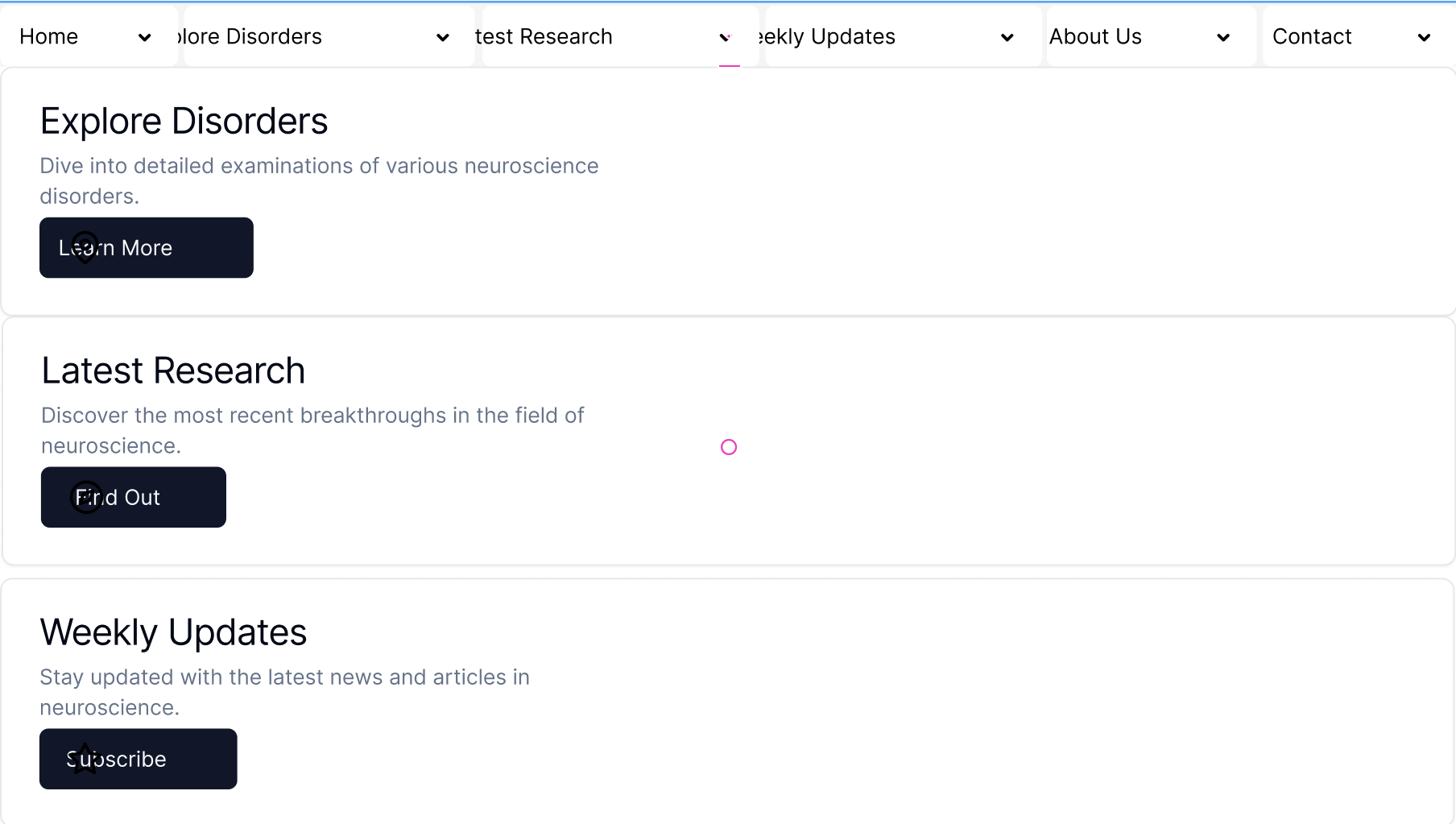Click the Learn More button

[x=147, y=248]
